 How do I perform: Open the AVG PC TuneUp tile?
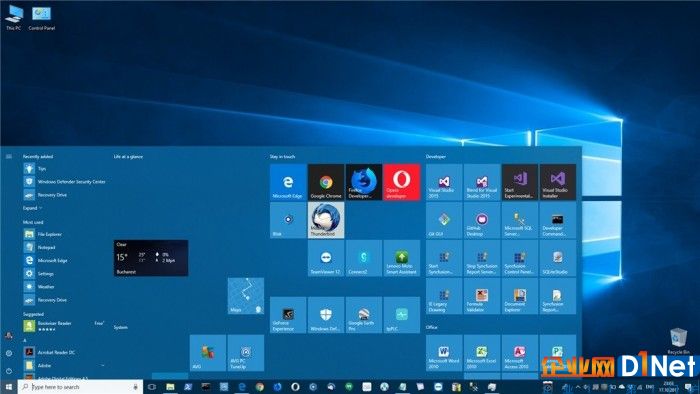(246, 353)
